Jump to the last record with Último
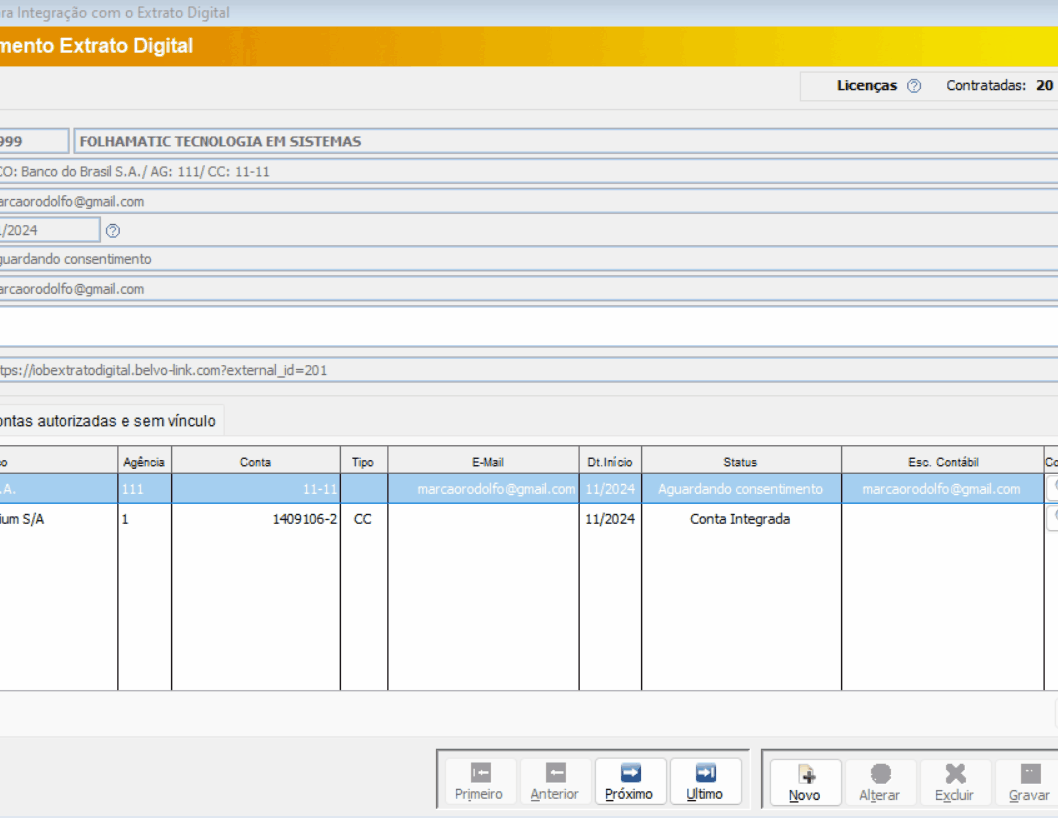Image resolution: width=1058 pixels, height=818 pixels. (x=705, y=773)
